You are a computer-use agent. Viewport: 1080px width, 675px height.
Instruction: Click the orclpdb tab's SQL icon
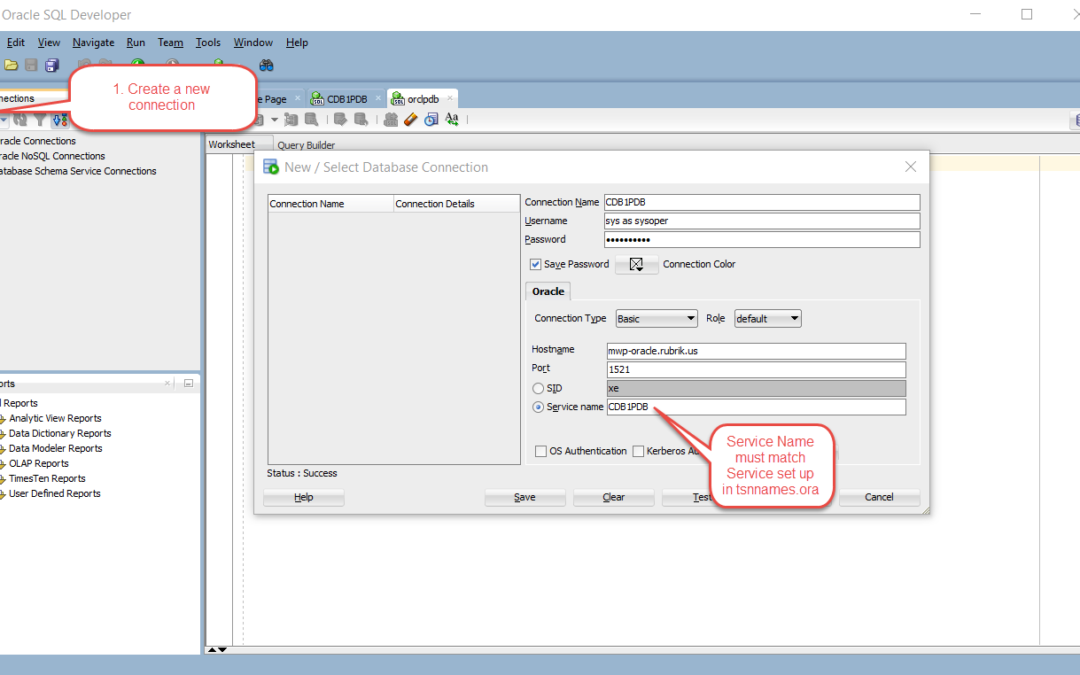click(397, 99)
